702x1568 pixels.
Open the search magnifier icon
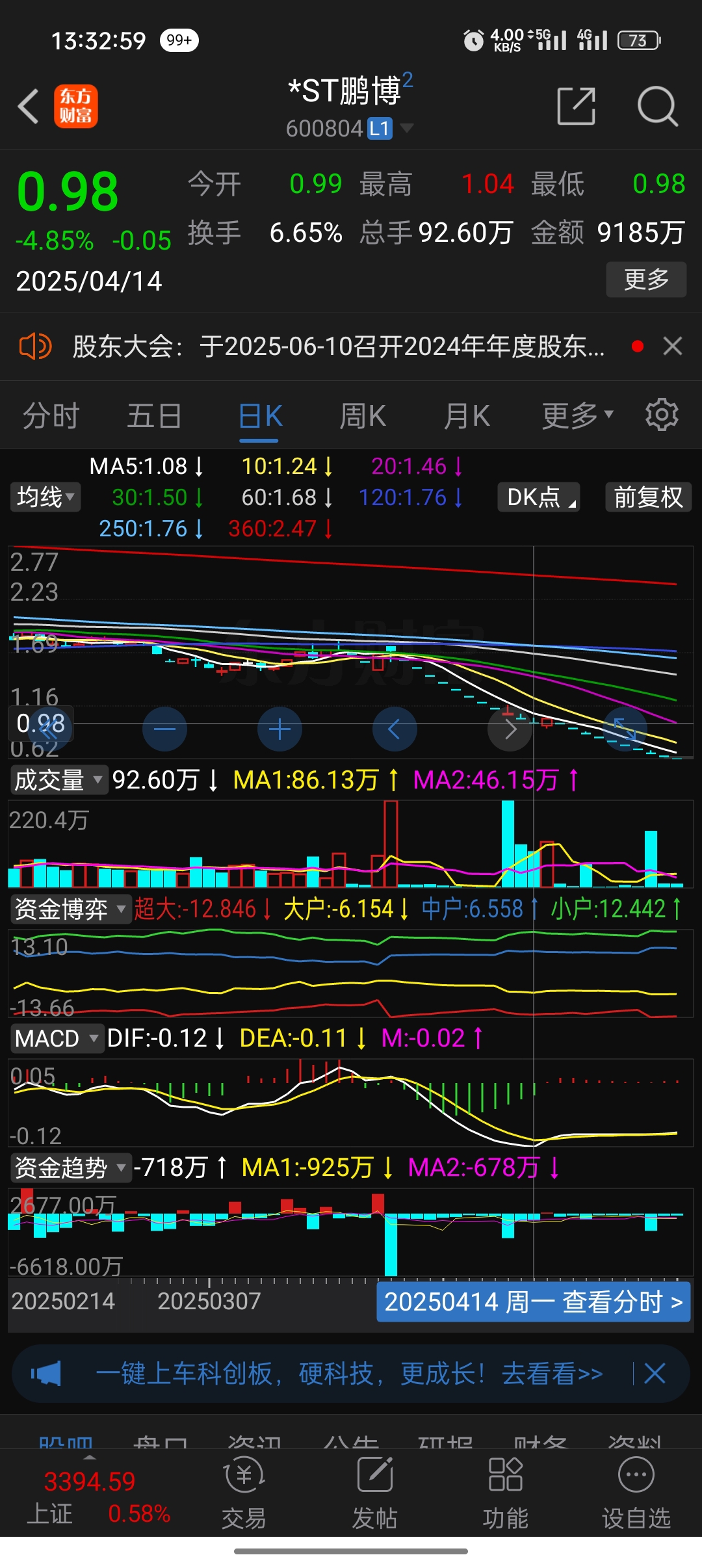658,106
